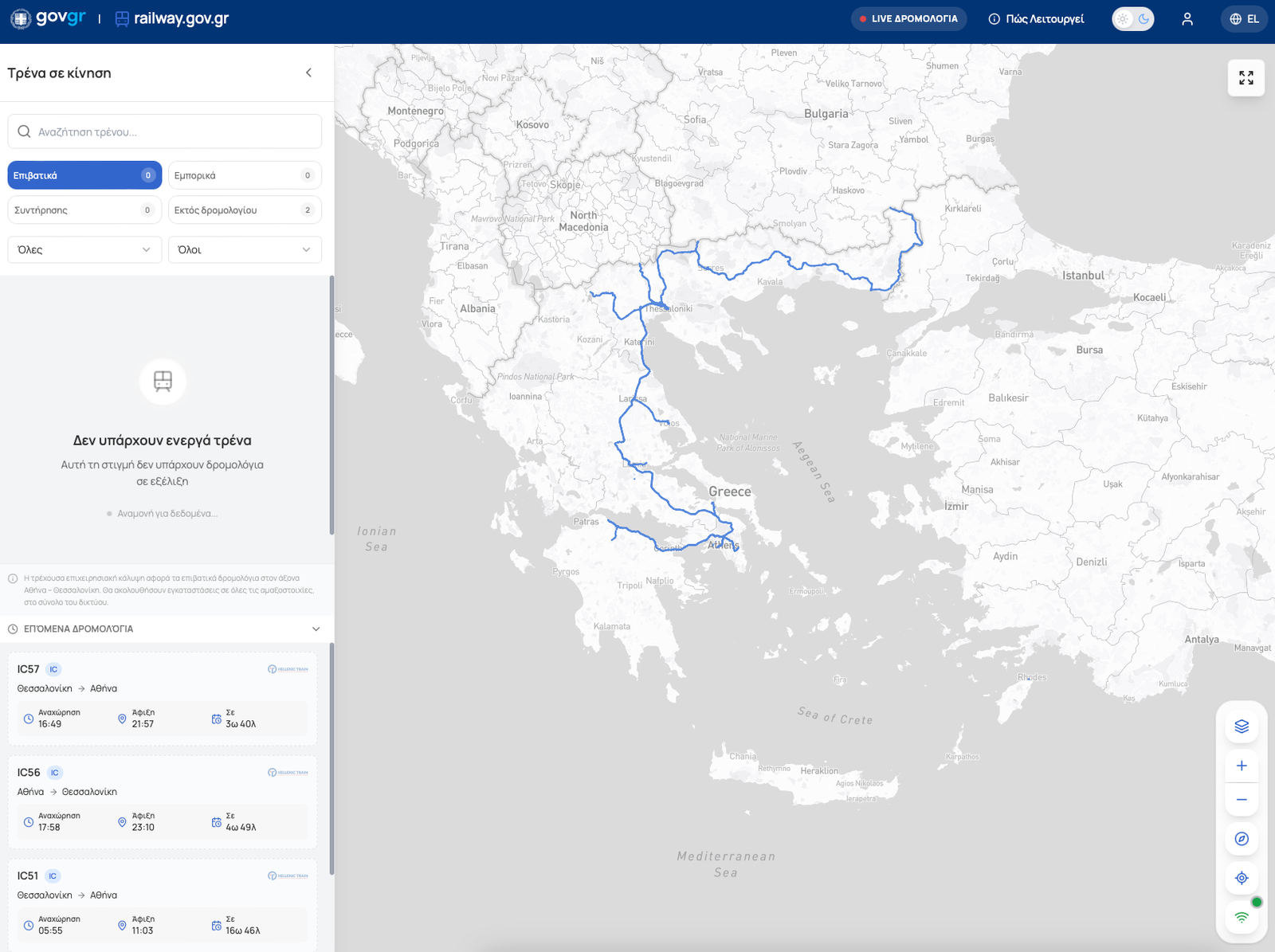Image resolution: width=1275 pixels, height=952 pixels.
Task: Zoom in using the plus button
Action: pyautogui.click(x=1242, y=766)
